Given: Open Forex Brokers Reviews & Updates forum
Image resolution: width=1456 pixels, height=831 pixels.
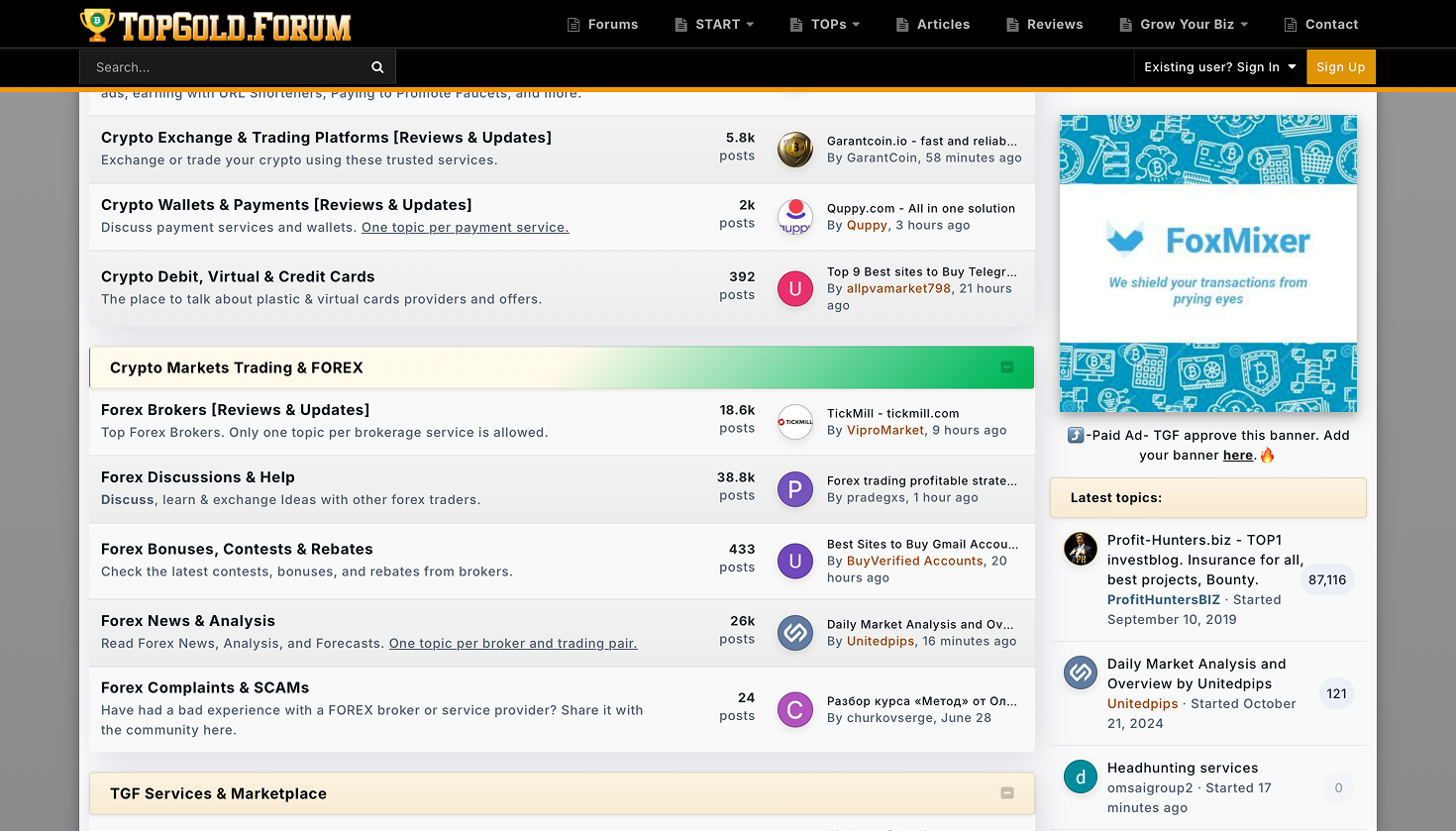Looking at the screenshot, I should pyautogui.click(x=235, y=410).
